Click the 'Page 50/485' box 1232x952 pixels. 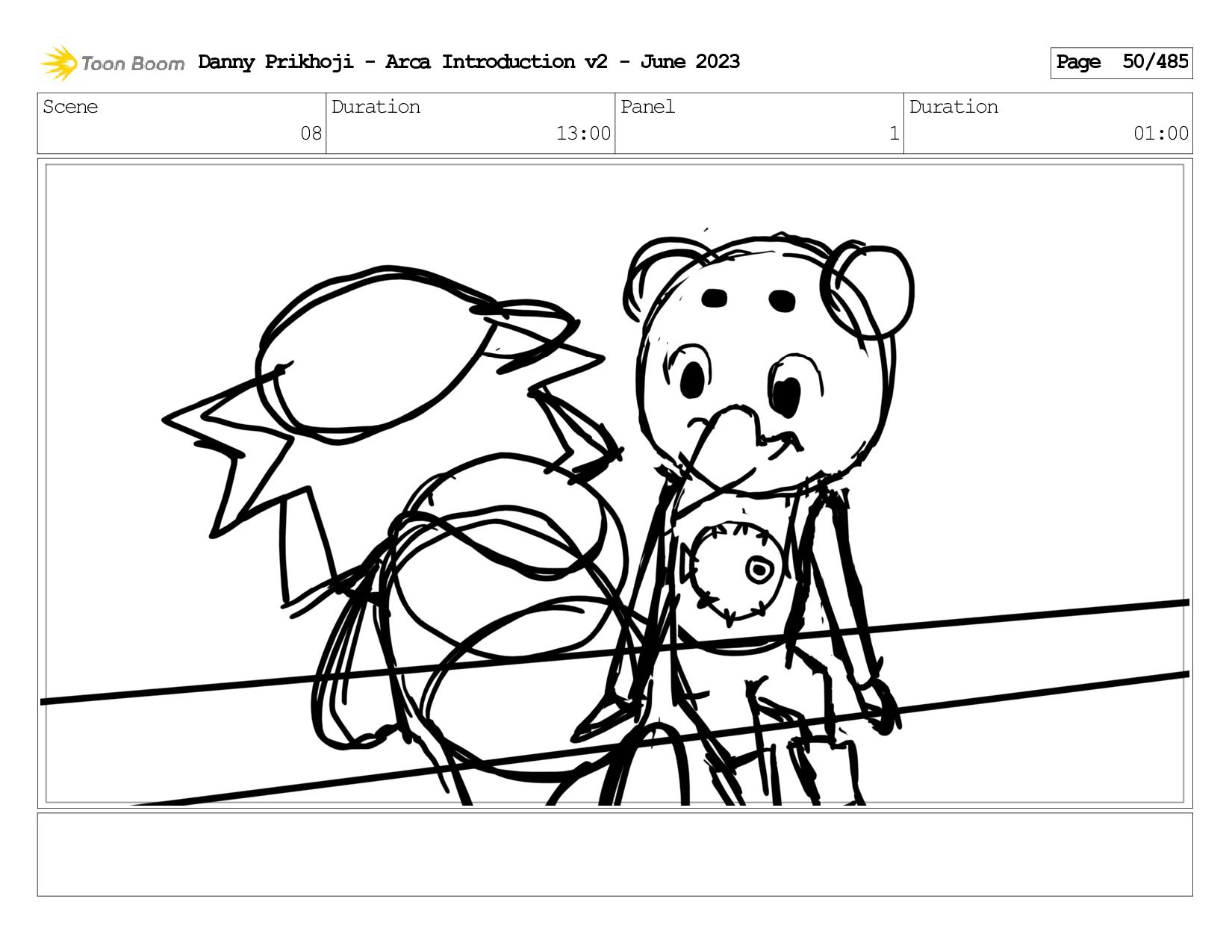(x=1121, y=63)
